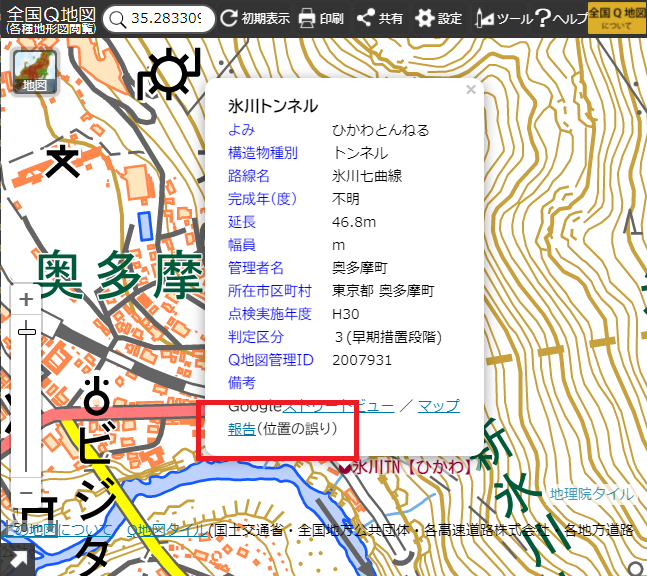Click the 地図 basemap switcher thumbnail
The height and width of the screenshot is (576, 647).
[x=35, y=73]
